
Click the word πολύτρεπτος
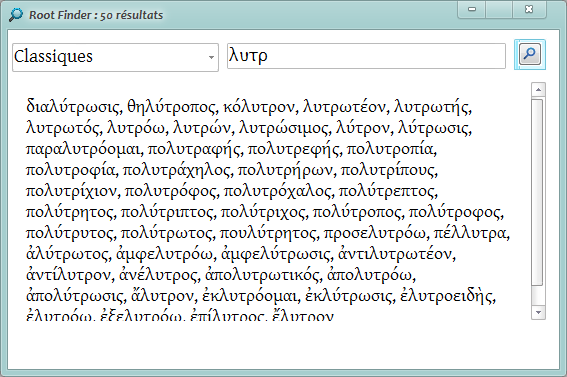(386, 191)
